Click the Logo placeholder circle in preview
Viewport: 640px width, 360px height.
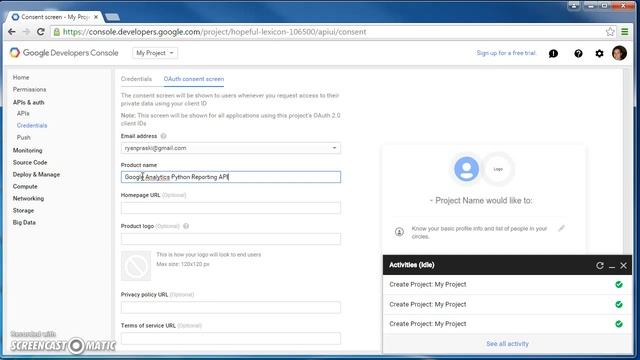498,169
